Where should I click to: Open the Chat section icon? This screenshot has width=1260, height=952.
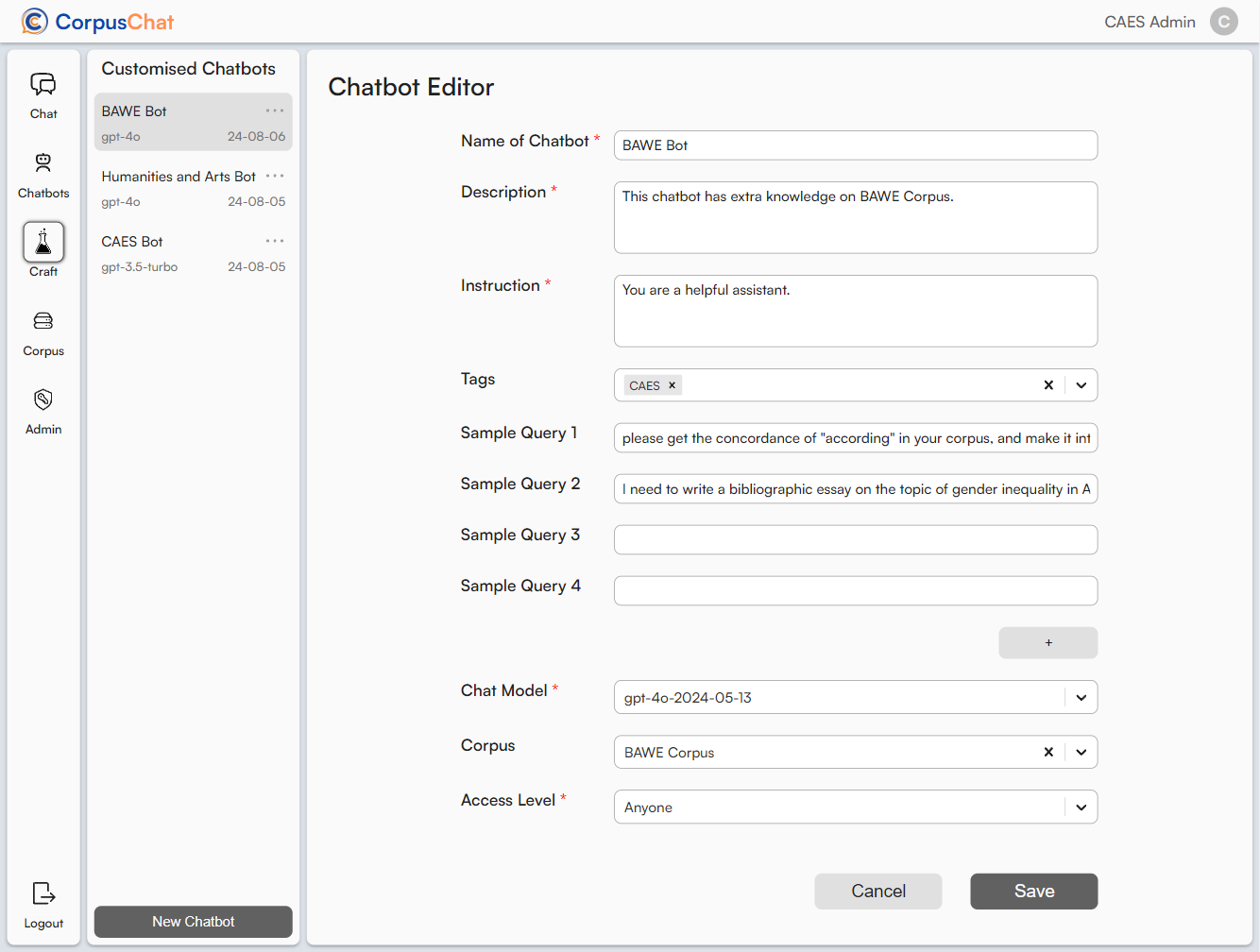click(x=43, y=85)
